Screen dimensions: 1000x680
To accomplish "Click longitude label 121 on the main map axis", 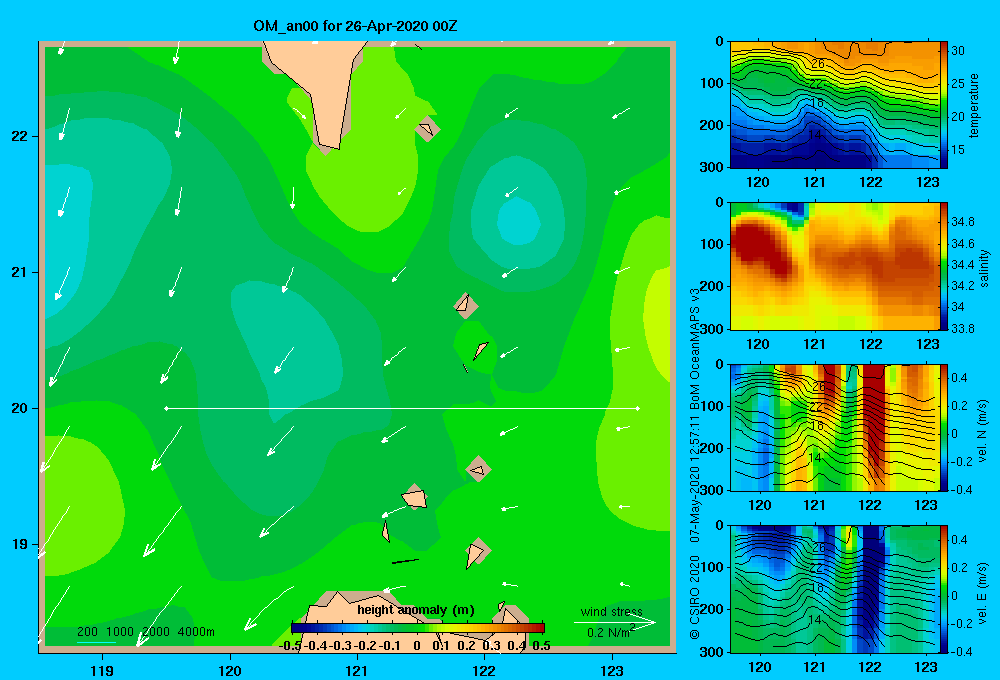I will tap(357, 670).
